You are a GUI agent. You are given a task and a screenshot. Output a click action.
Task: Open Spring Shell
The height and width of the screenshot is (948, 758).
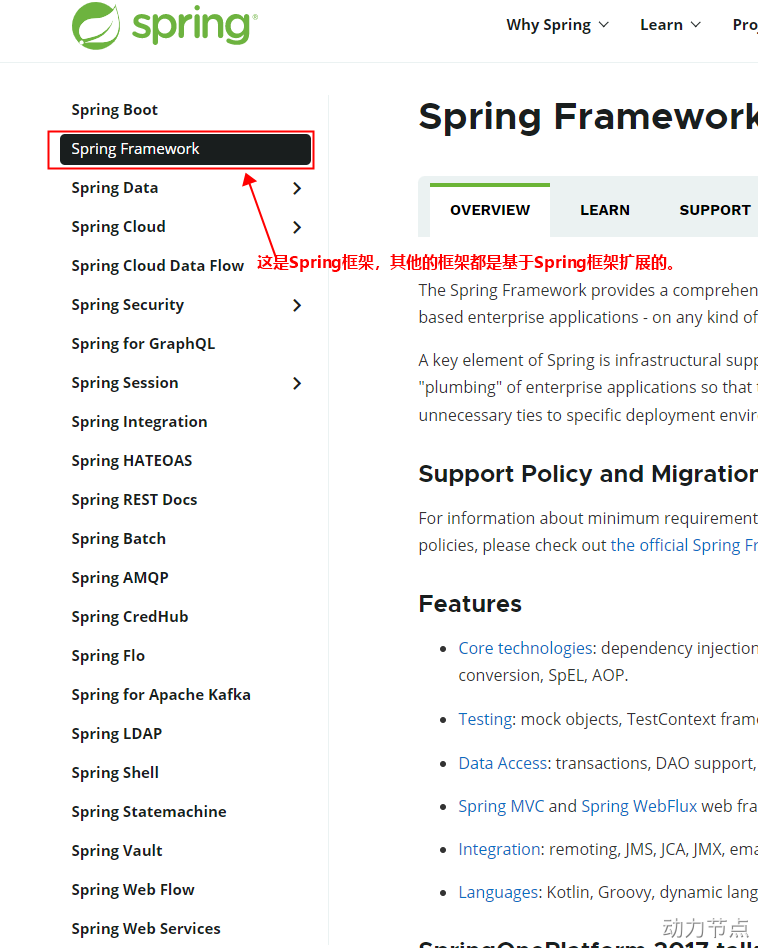click(x=115, y=773)
